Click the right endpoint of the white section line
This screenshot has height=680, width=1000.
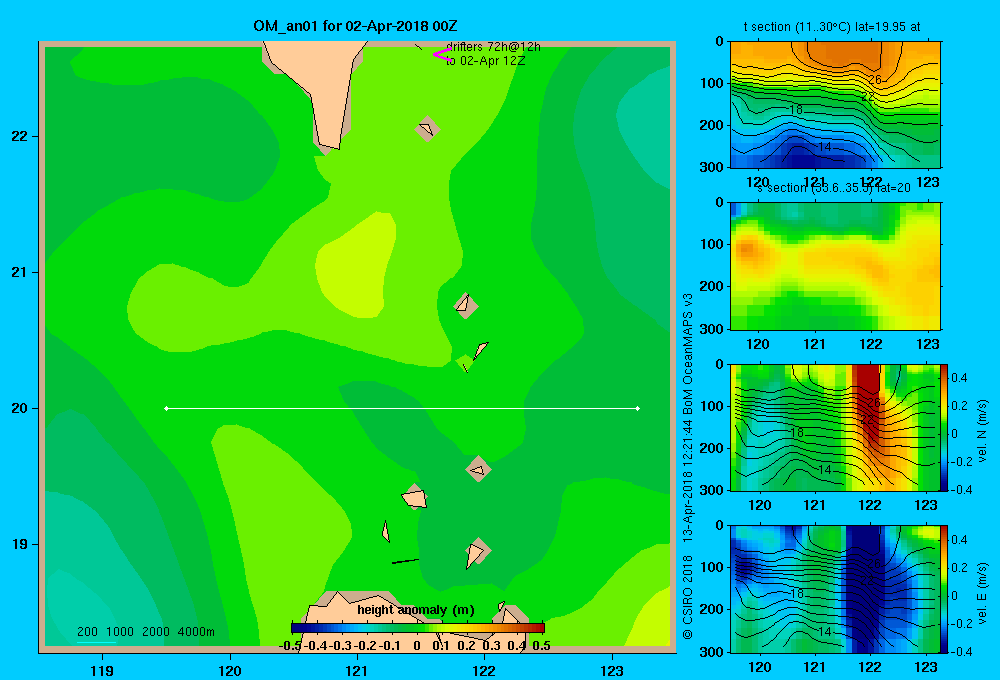click(x=638, y=408)
